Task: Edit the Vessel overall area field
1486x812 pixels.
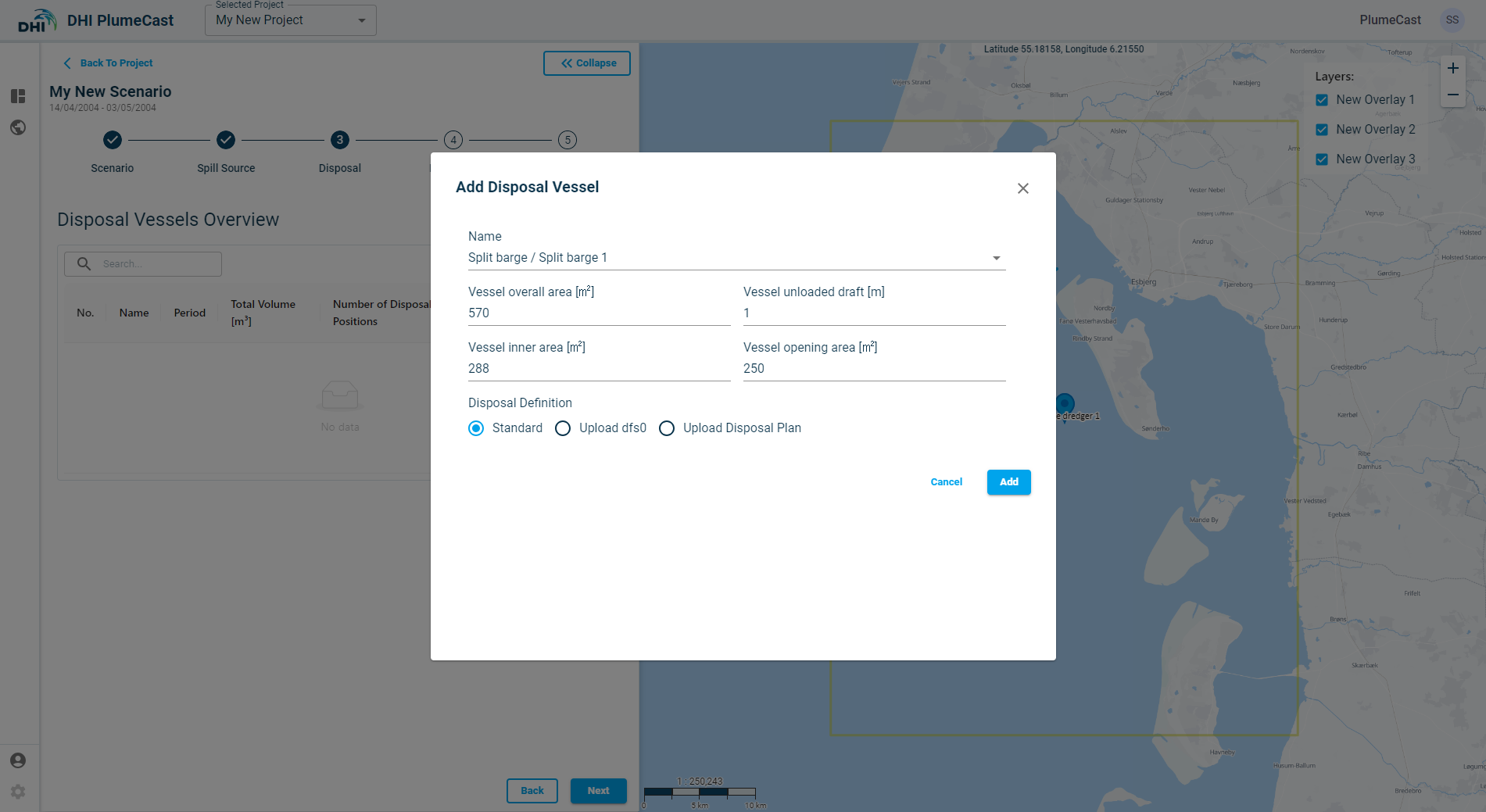Action: click(x=598, y=313)
